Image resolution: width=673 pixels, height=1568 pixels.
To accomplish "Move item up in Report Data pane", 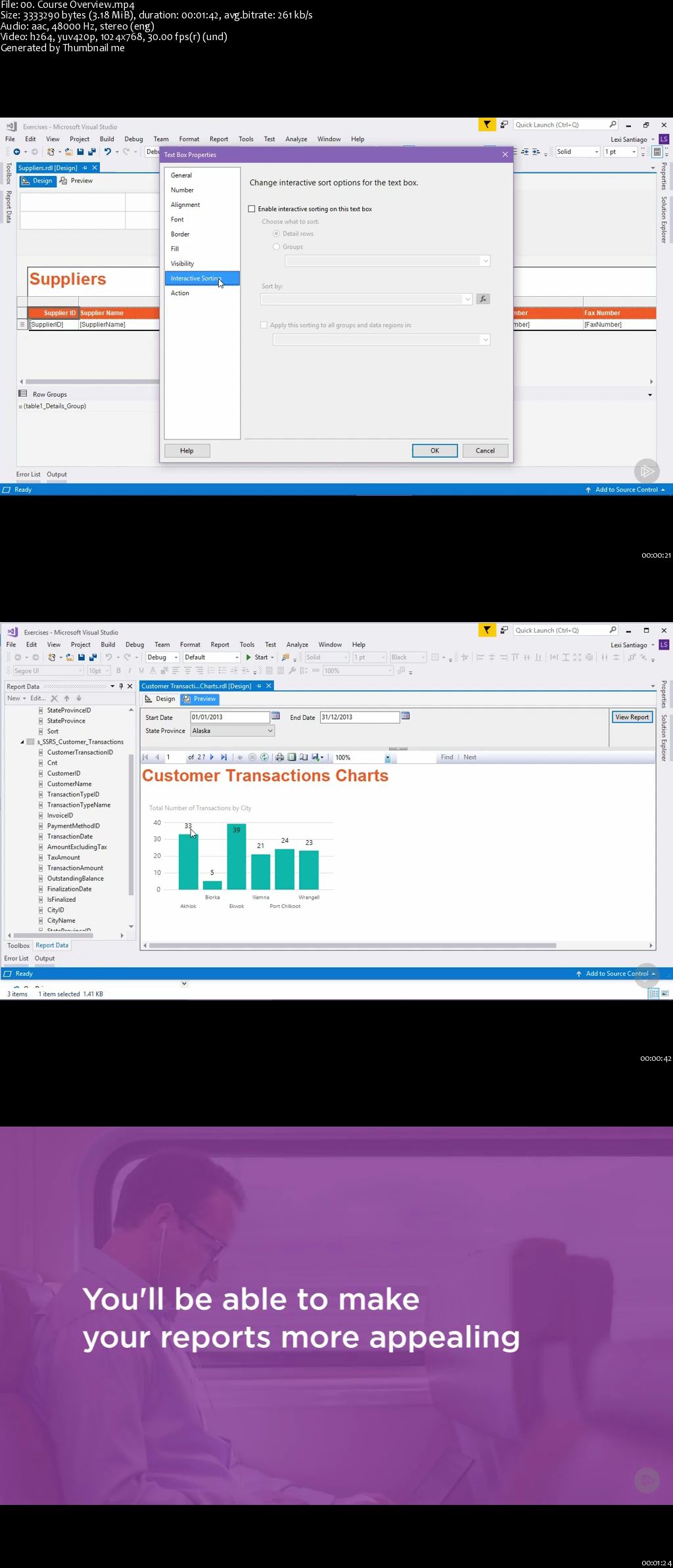I will coord(66,698).
